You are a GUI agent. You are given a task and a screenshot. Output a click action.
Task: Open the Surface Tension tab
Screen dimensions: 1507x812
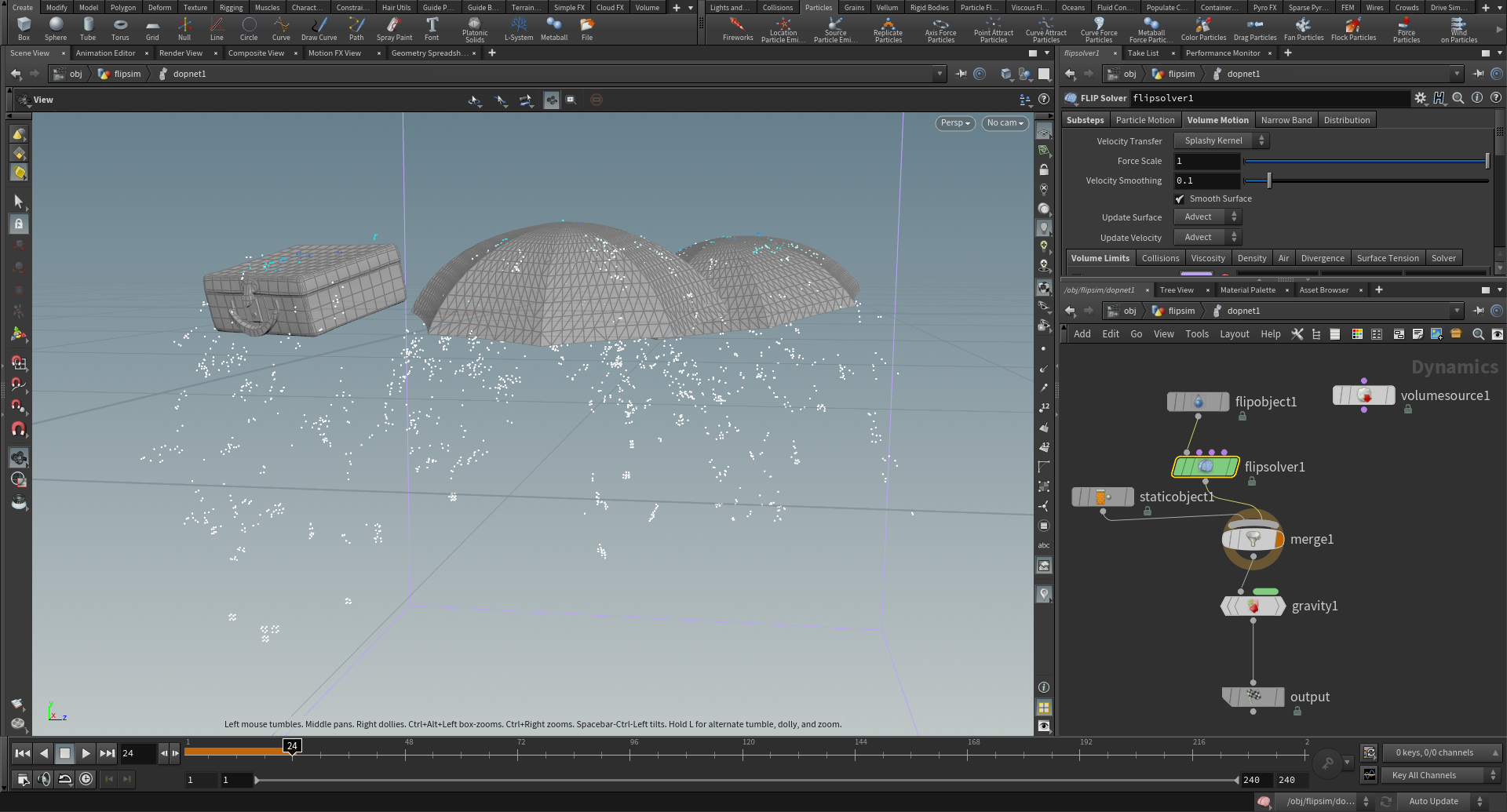pos(1387,258)
